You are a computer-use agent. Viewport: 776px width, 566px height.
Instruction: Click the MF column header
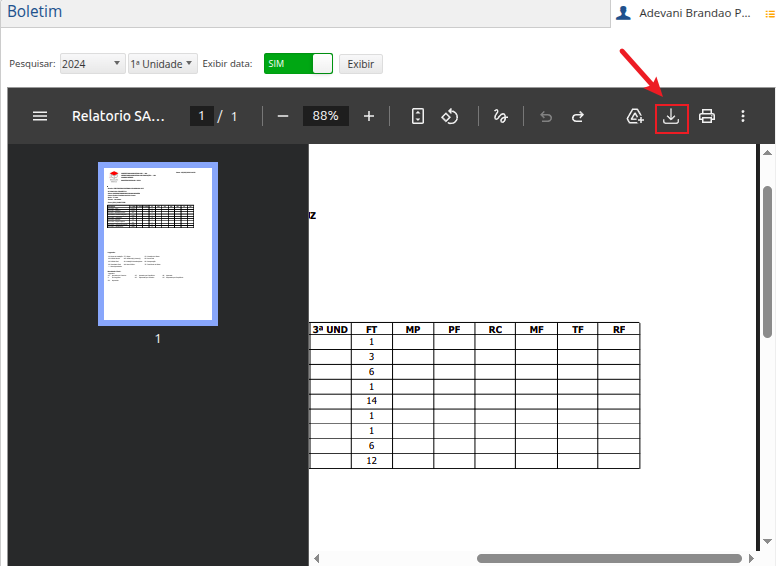[536, 330]
